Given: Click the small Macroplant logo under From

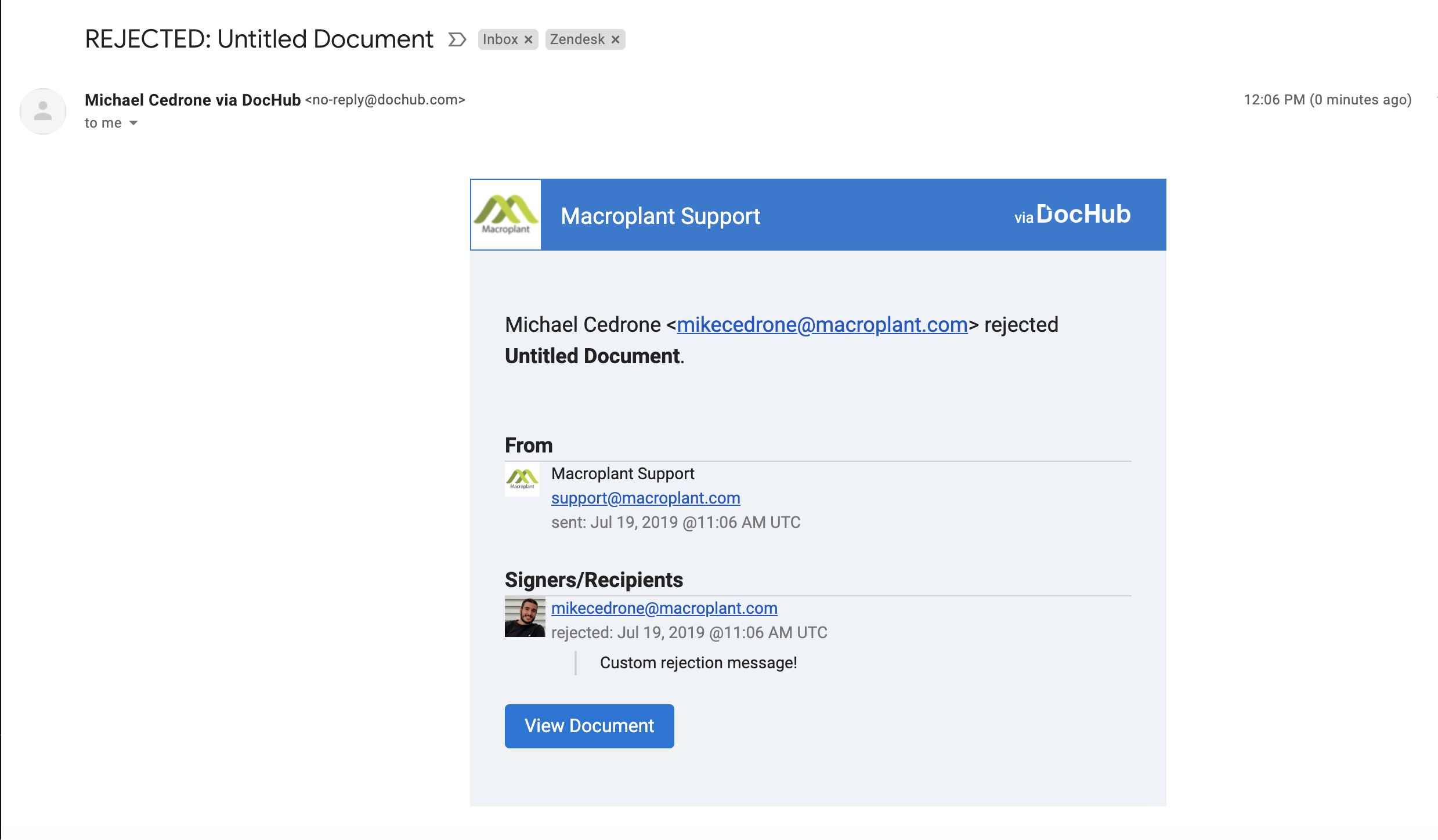Looking at the screenshot, I should pyautogui.click(x=522, y=479).
